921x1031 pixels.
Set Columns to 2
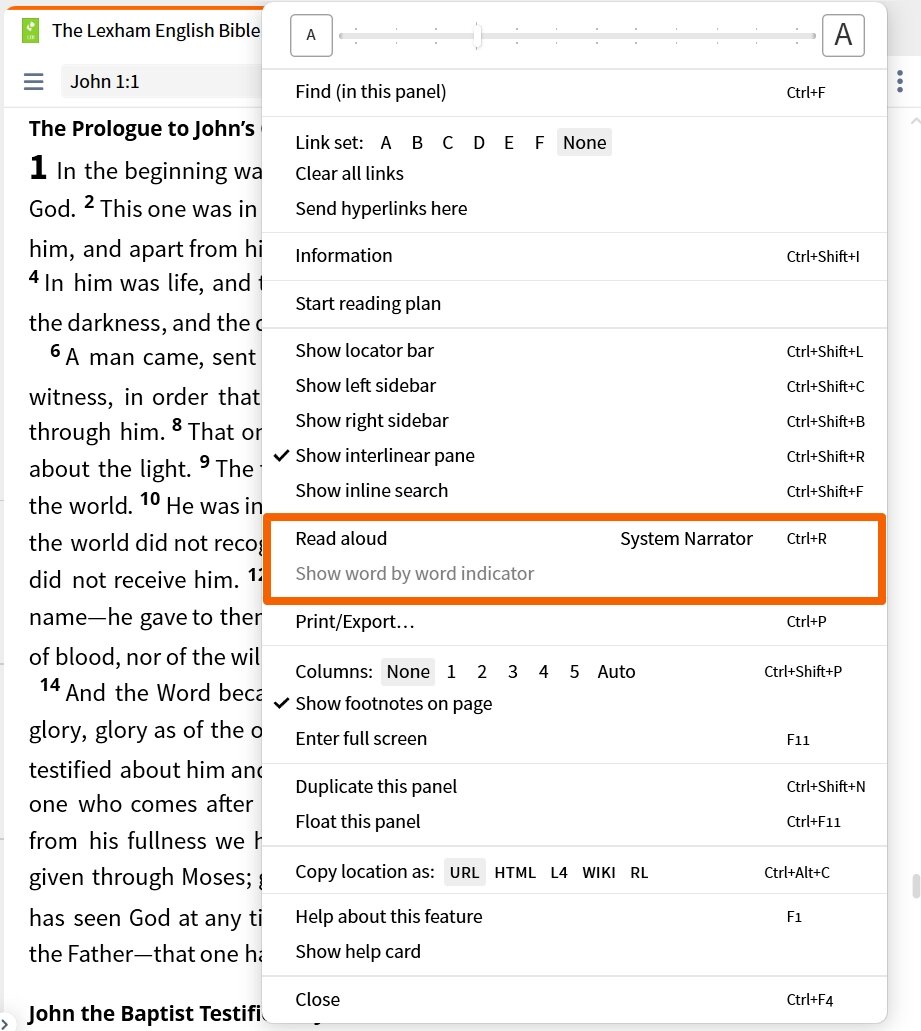(482, 671)
